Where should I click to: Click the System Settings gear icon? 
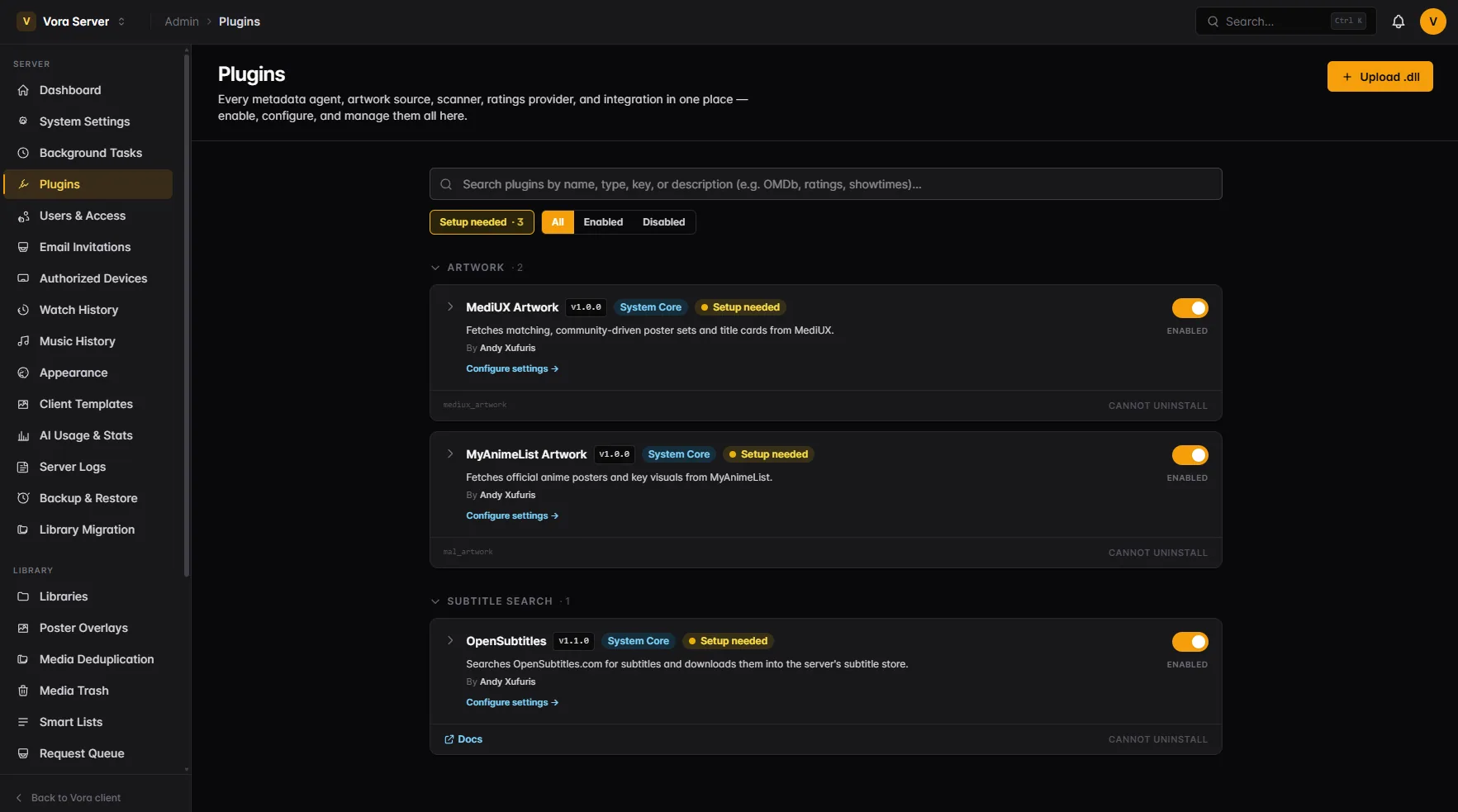pos(23,121)
